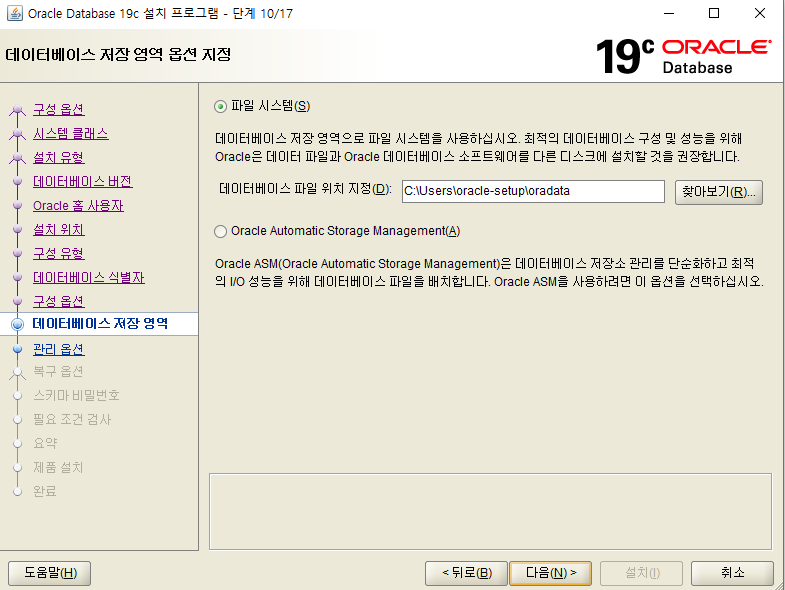
Task: Go to the 설치 유형 step
Action: (59, 157)
